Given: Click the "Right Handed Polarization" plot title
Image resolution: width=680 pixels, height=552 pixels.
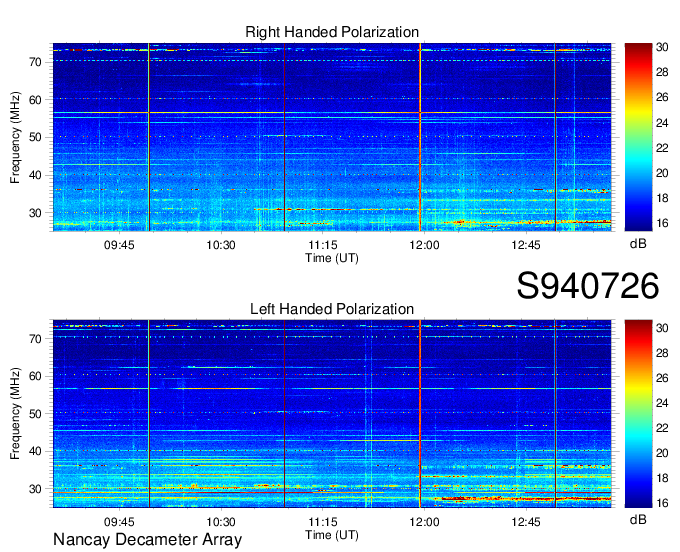Looking at the screenshot, I should click(x=332, y=32).
